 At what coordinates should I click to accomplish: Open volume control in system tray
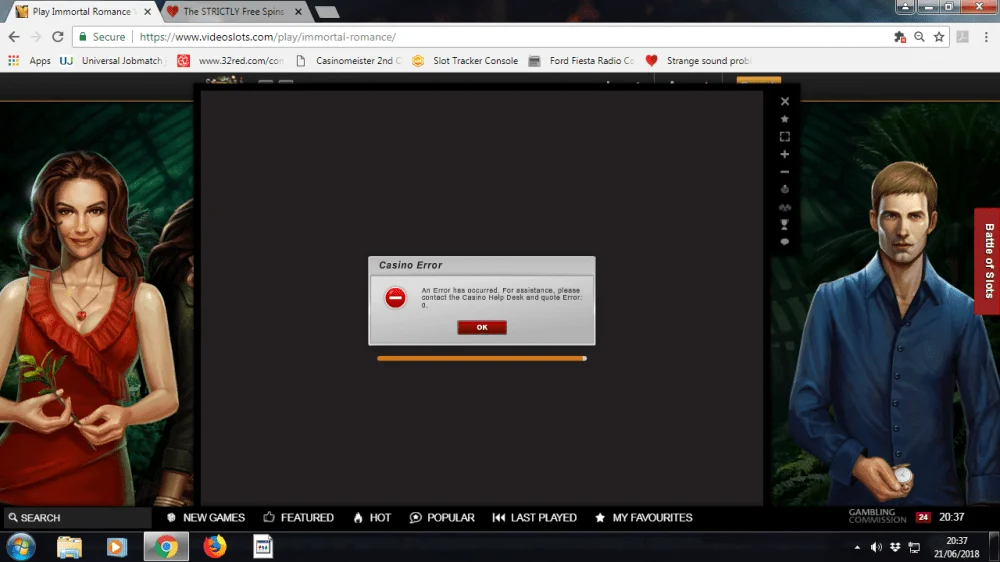876,547
